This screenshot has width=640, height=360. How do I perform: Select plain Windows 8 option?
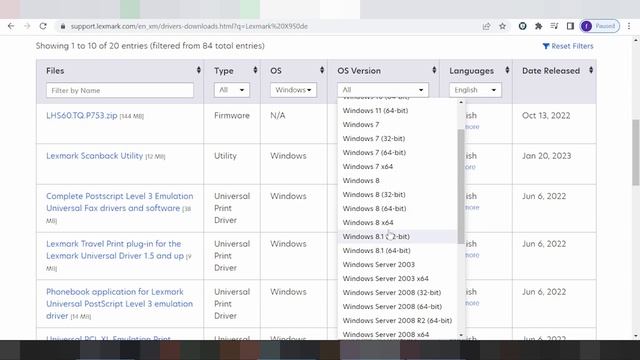397,180
